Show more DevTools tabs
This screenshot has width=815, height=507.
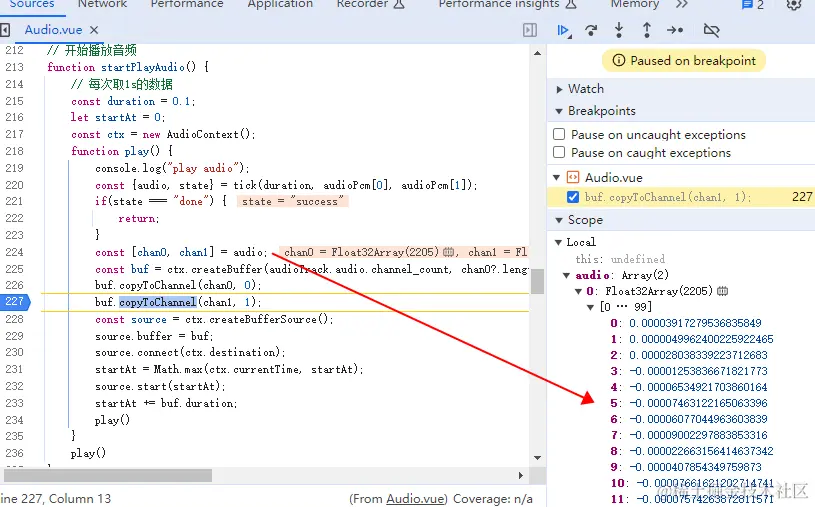tap(682, 4)
